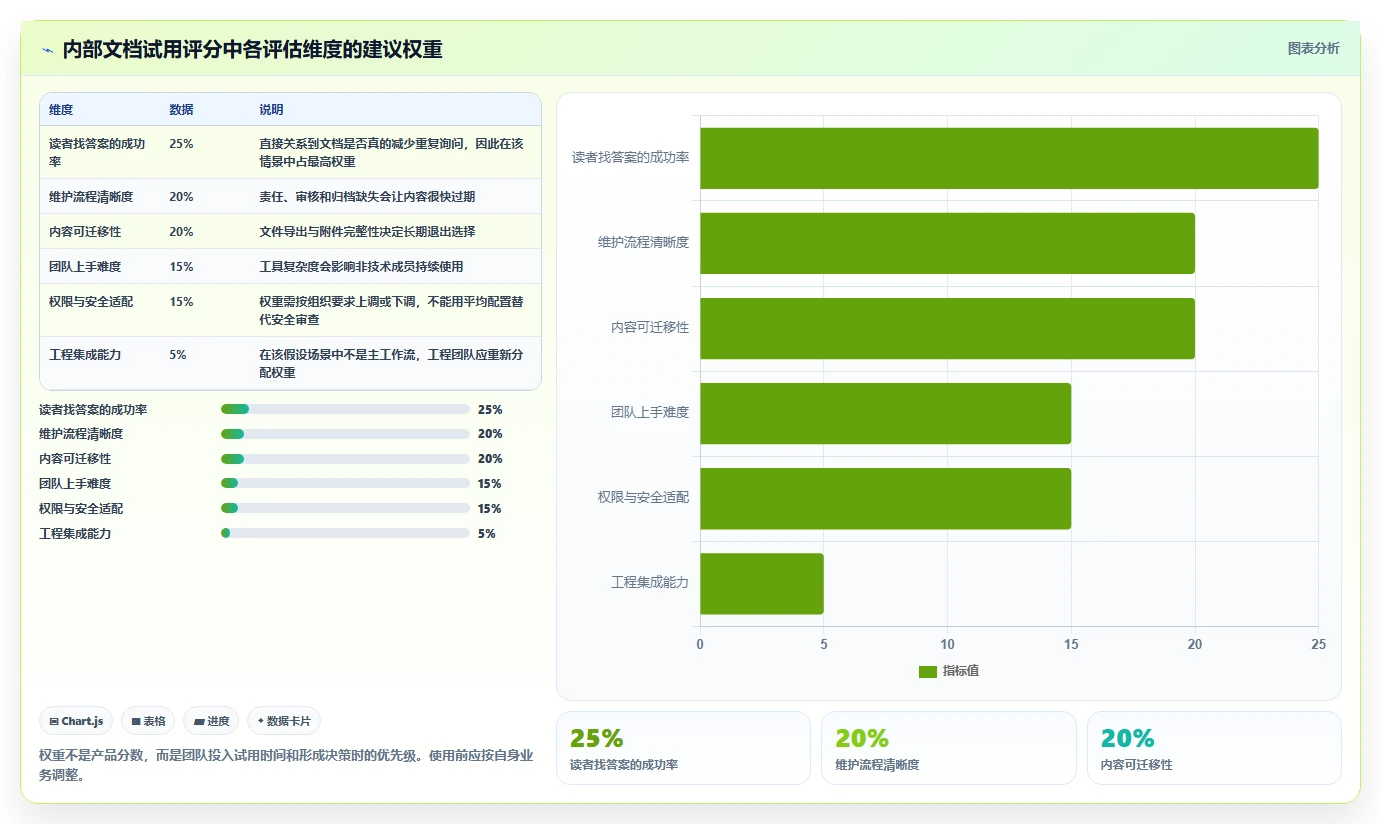Click the 10 tick on the chart x-axis
Screen dimensions: 1381x824
click(947, 645)
